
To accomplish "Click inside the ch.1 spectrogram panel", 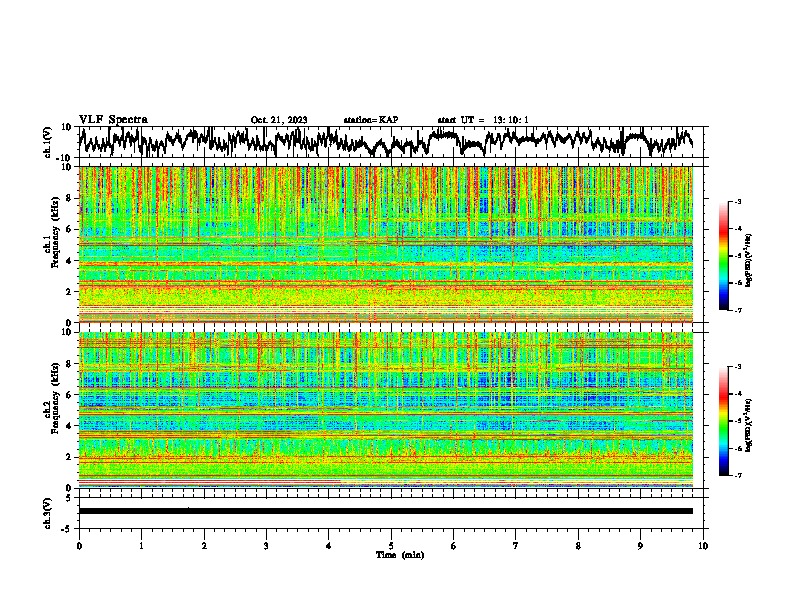I will 386,244.
